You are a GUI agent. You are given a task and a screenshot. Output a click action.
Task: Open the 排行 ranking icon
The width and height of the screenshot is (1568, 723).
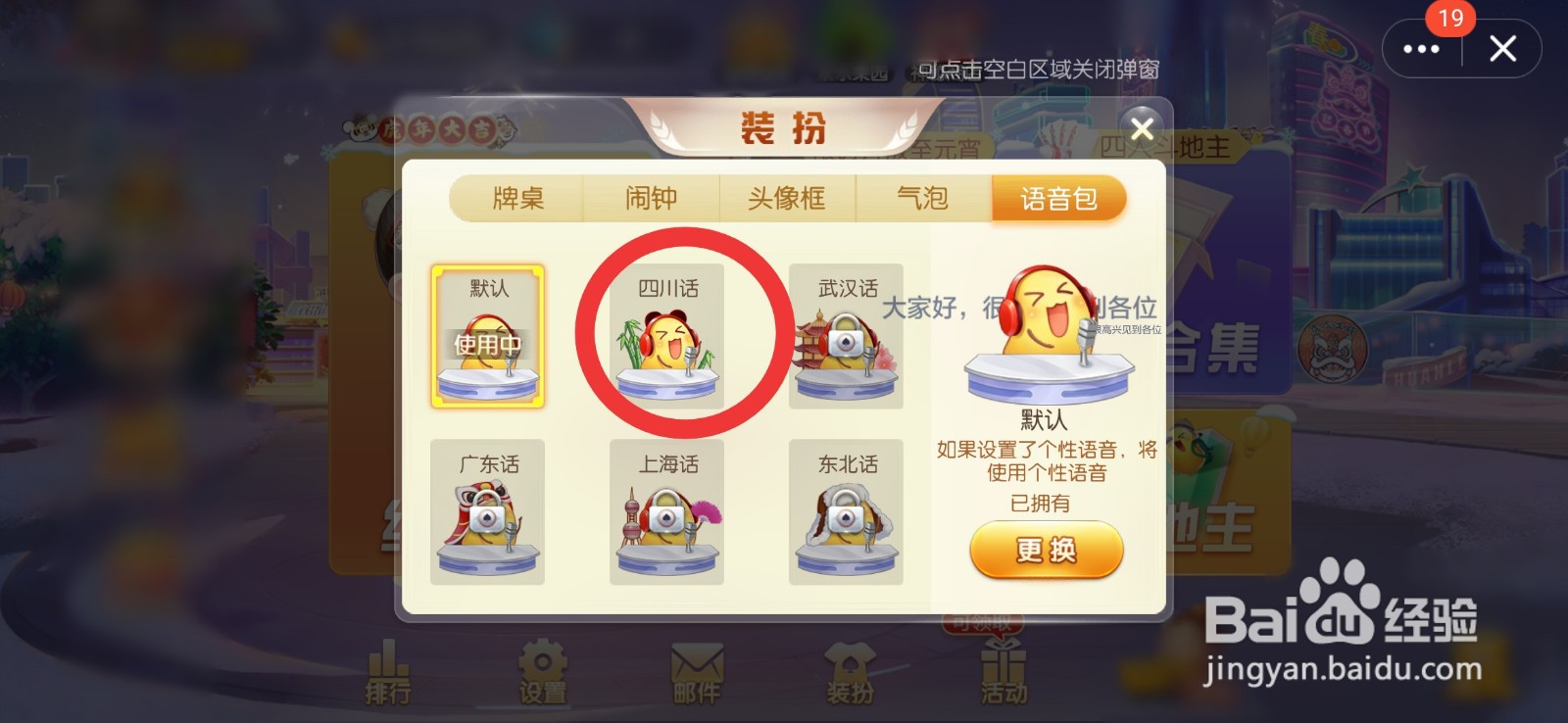[388, 673]
